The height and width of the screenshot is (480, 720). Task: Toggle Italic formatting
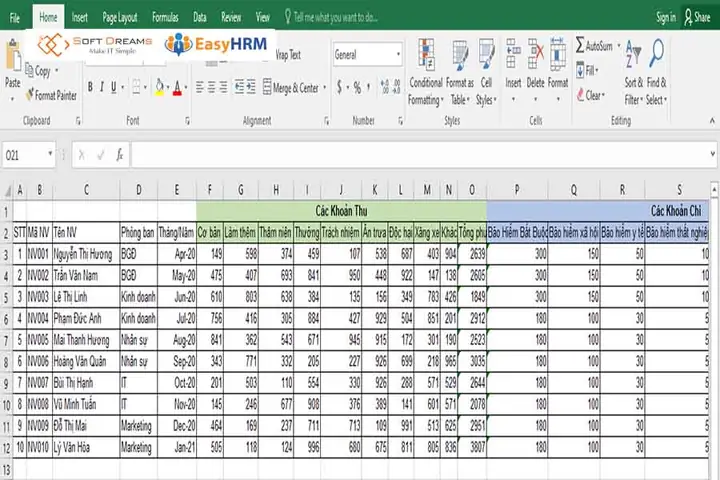tap(101, 87)
